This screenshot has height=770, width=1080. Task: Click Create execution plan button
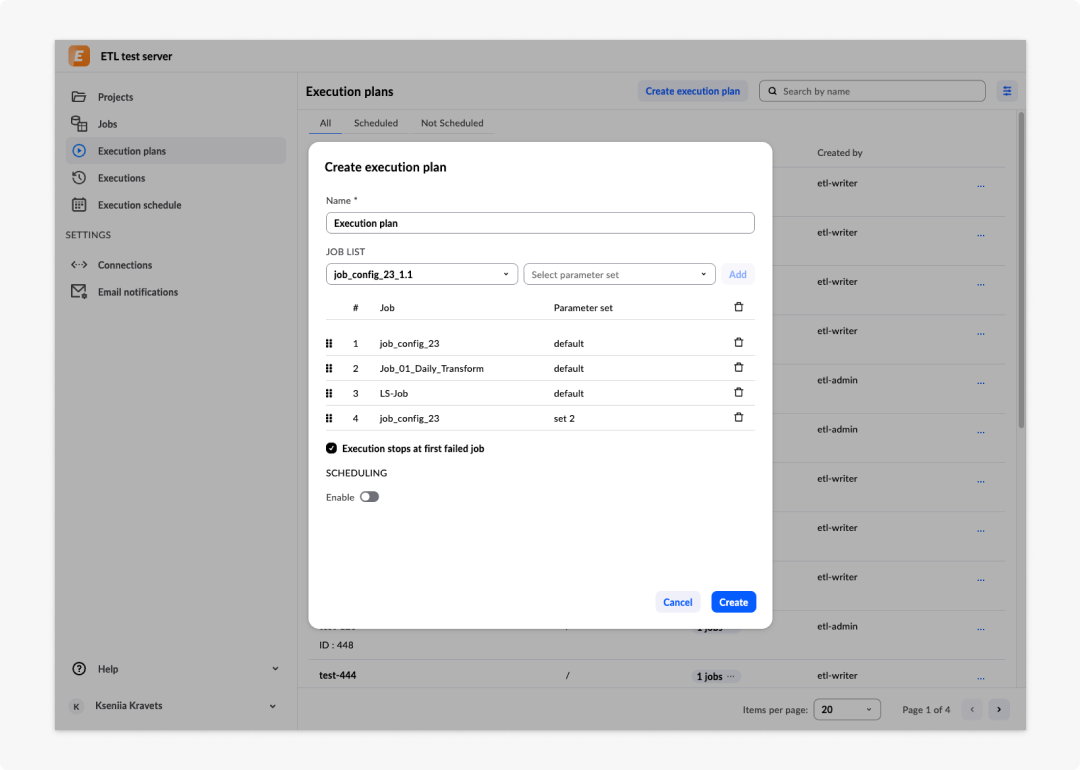pos(692,91)
